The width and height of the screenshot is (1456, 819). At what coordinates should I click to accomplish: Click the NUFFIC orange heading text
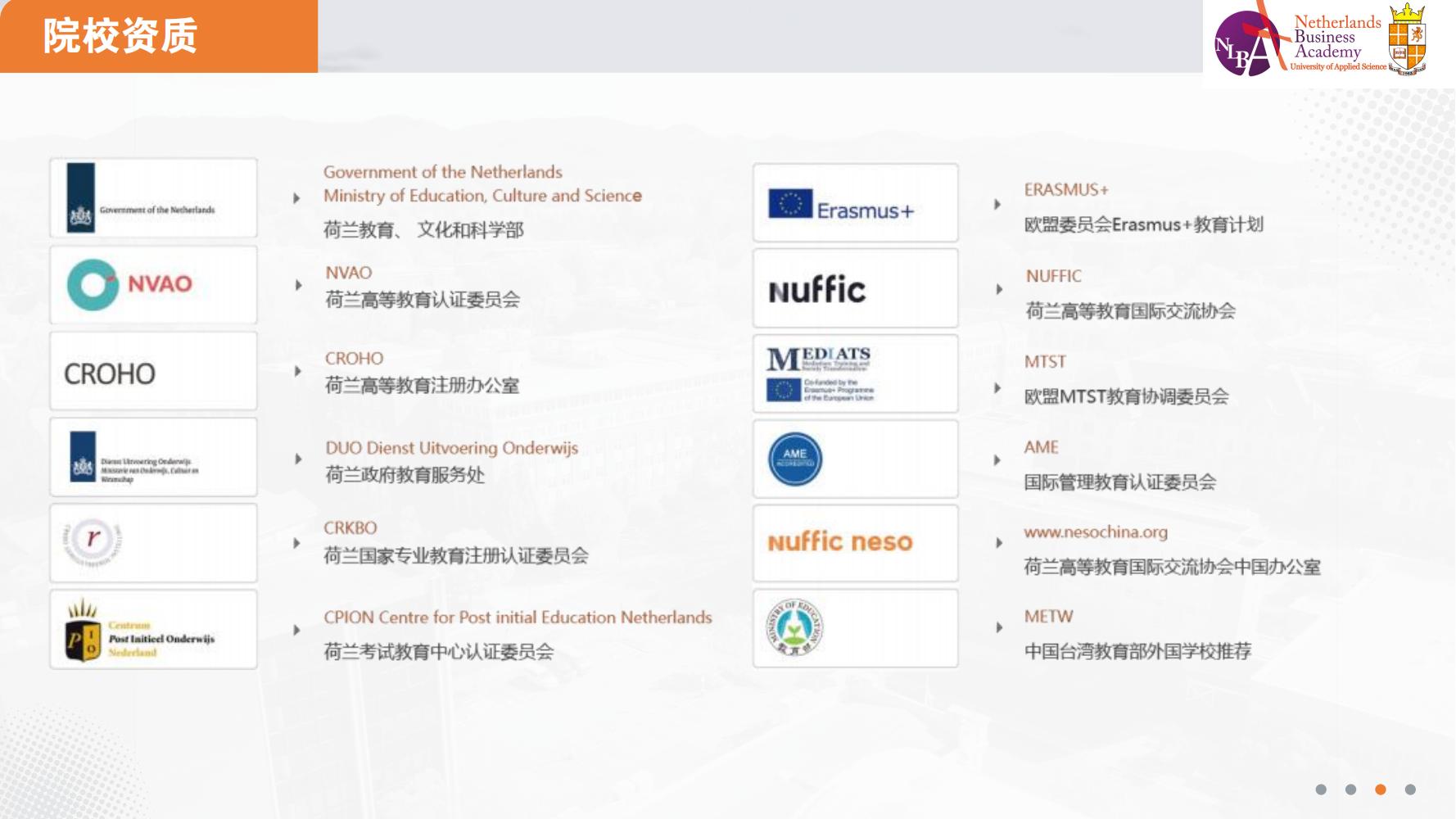[x=1054, y=276]
